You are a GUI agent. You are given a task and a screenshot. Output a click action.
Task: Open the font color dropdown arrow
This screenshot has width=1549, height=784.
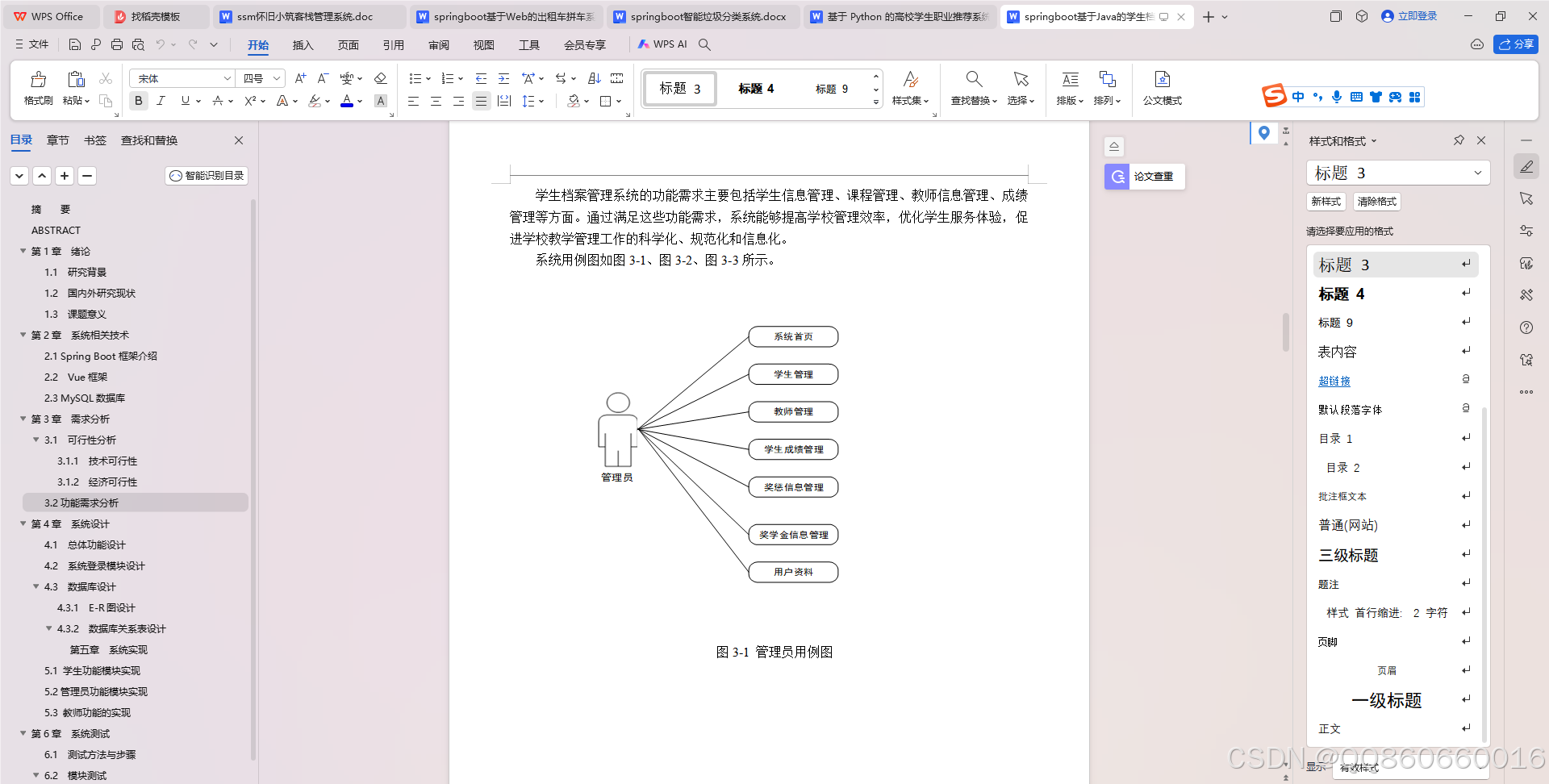coord(360,101)
